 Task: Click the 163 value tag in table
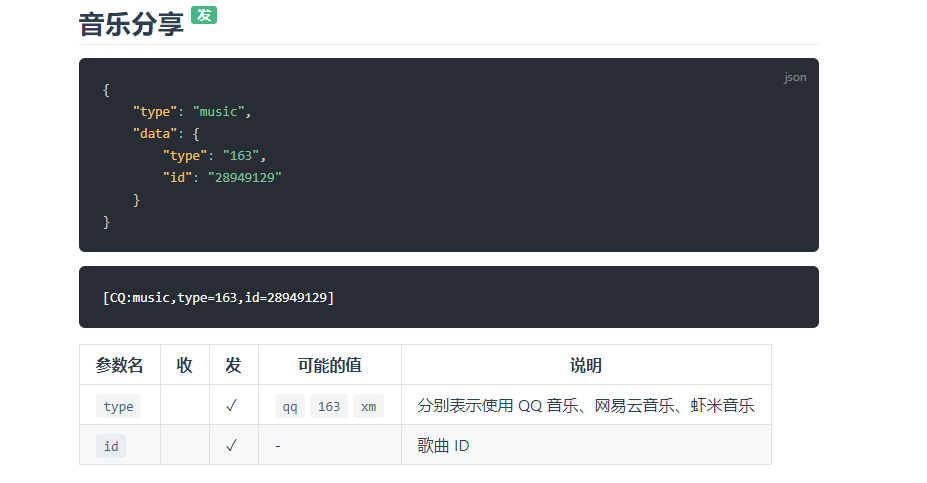pyautogui.click(x=329, y=406)
